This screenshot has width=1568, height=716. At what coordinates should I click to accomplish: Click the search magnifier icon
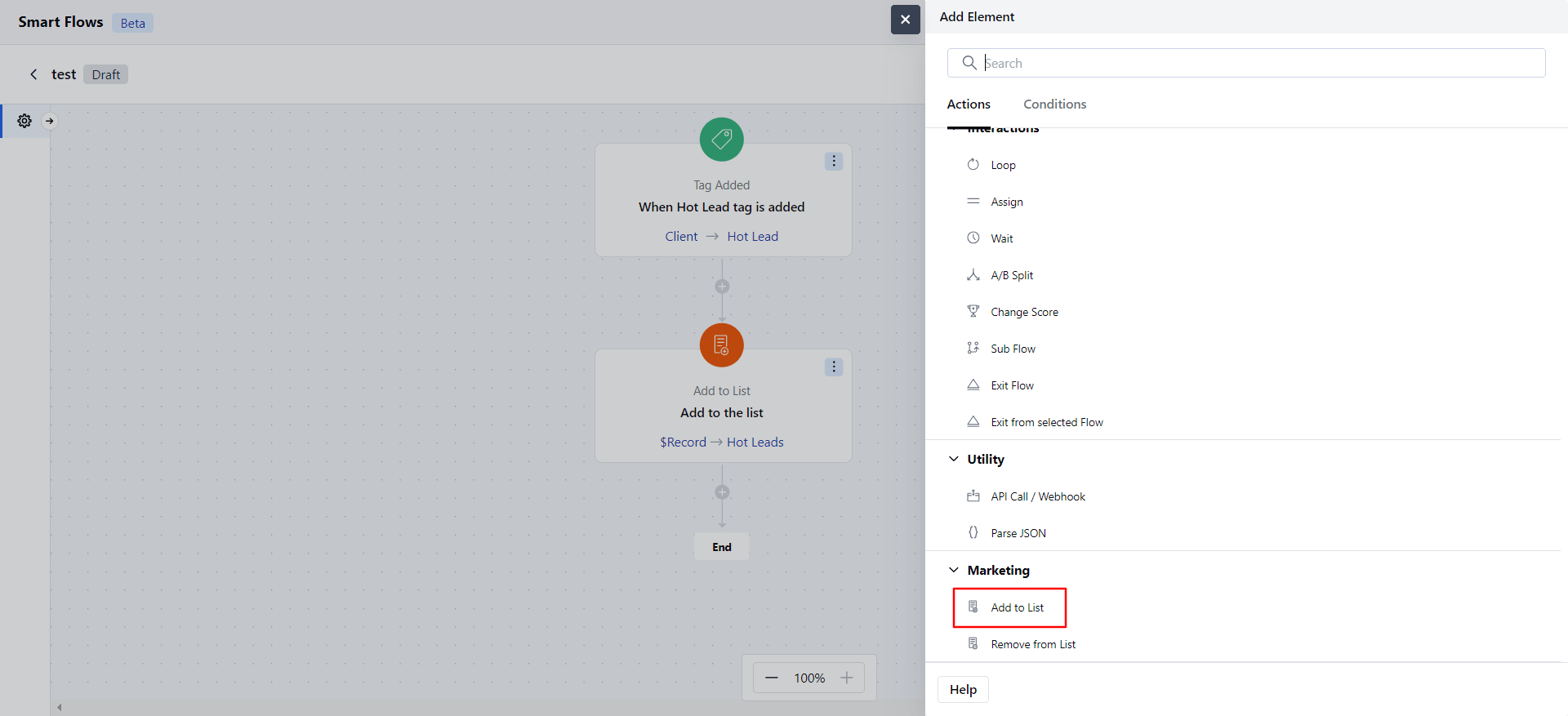pos(969,63)
